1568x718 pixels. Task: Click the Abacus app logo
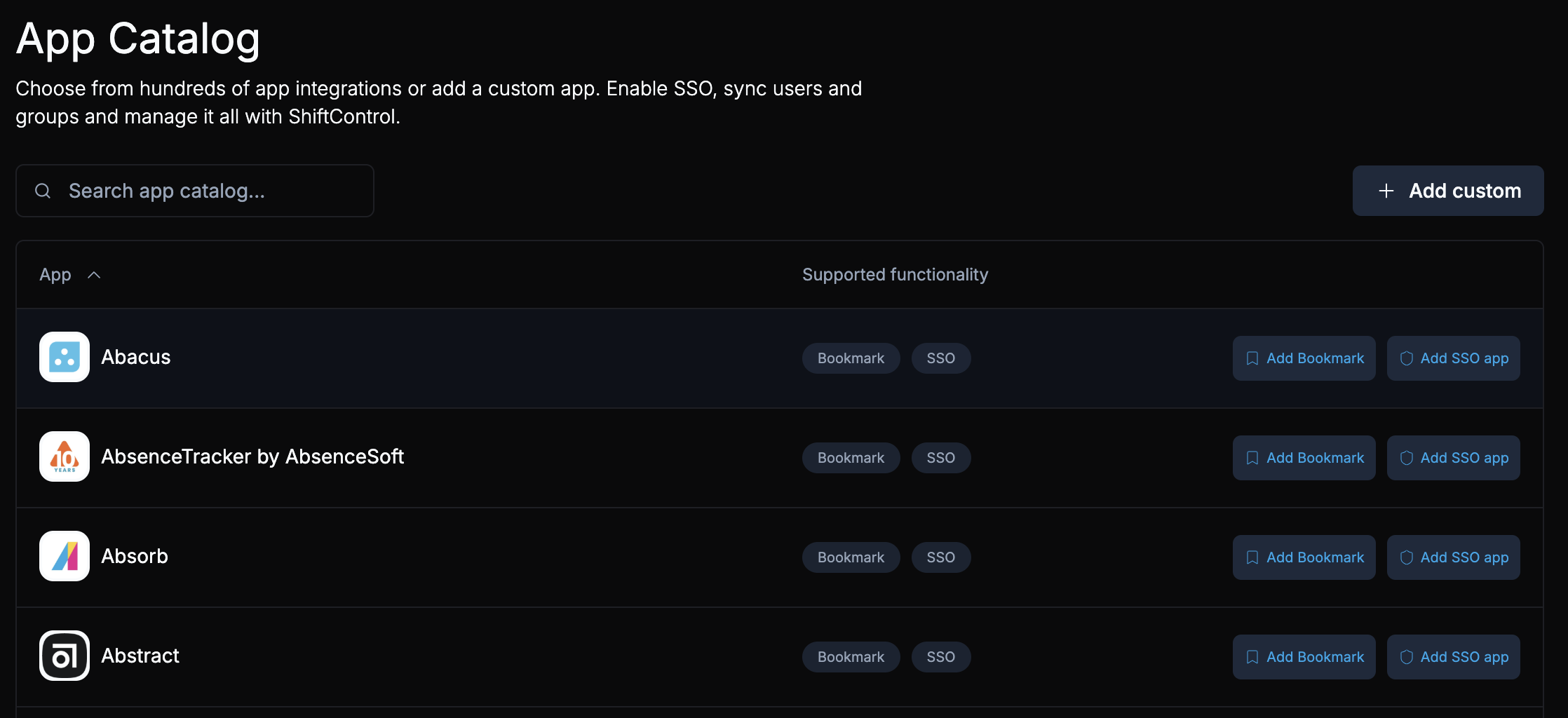(64, 357)
